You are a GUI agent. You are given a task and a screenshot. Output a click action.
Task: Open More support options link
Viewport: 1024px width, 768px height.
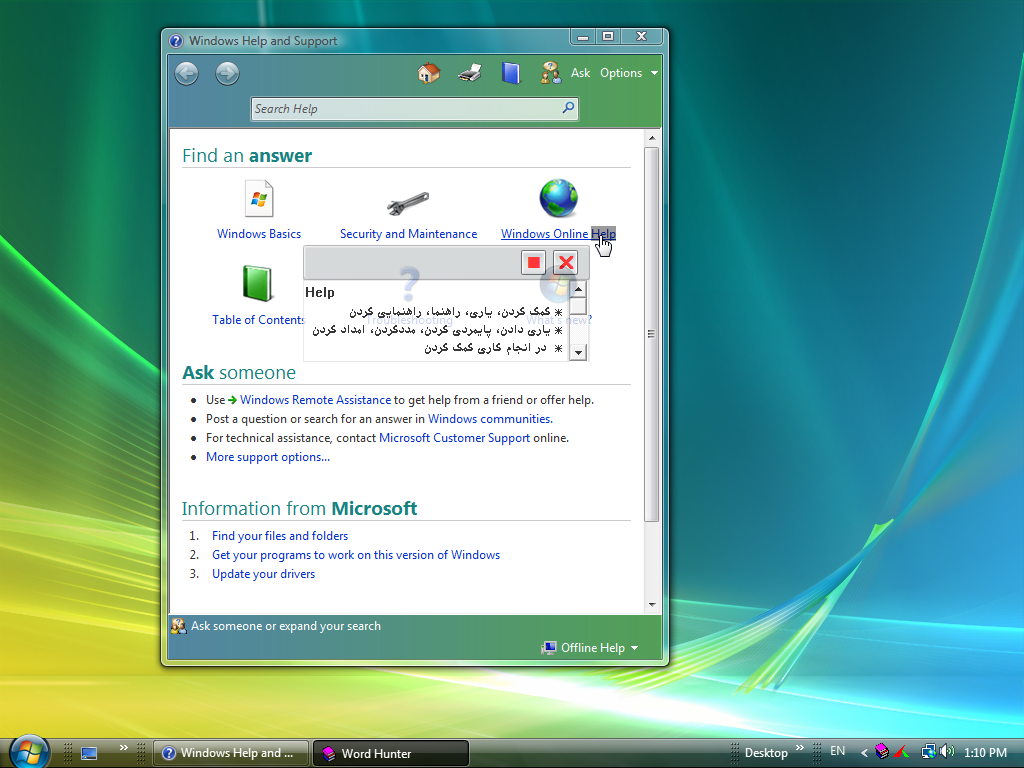pos(268,456)
